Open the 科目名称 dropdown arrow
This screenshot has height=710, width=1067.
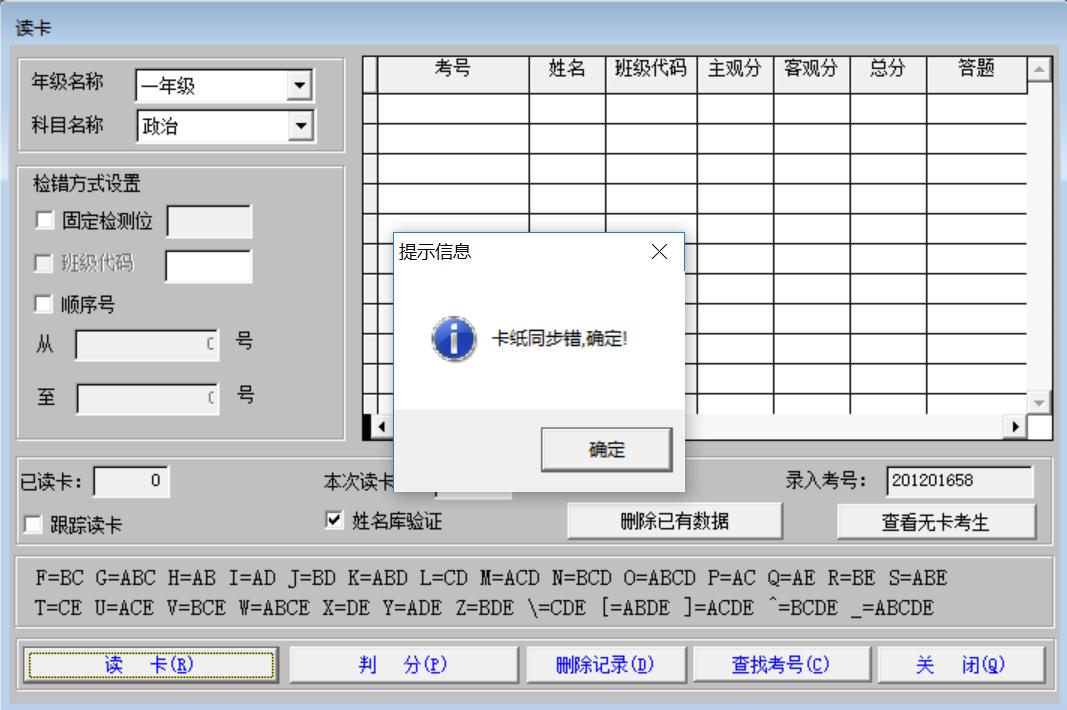[300, 126]
